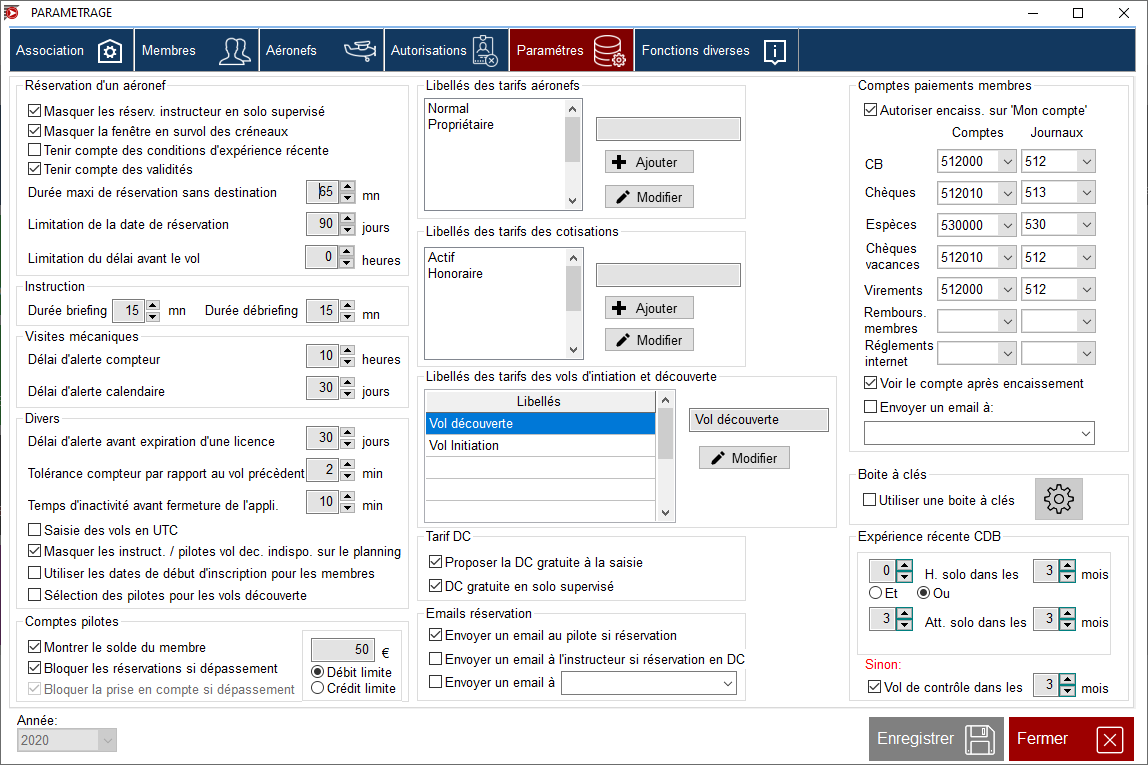Open the Autorisations tab

[x=447, y=51]
